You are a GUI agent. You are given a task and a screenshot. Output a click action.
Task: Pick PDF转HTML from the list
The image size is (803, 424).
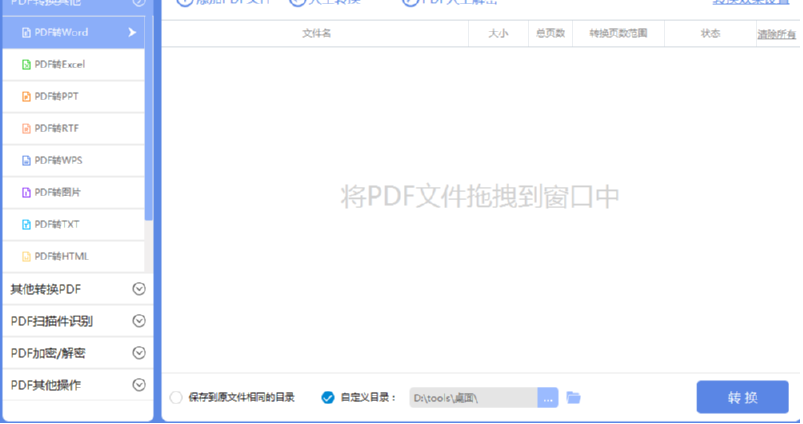pos(74,257)
